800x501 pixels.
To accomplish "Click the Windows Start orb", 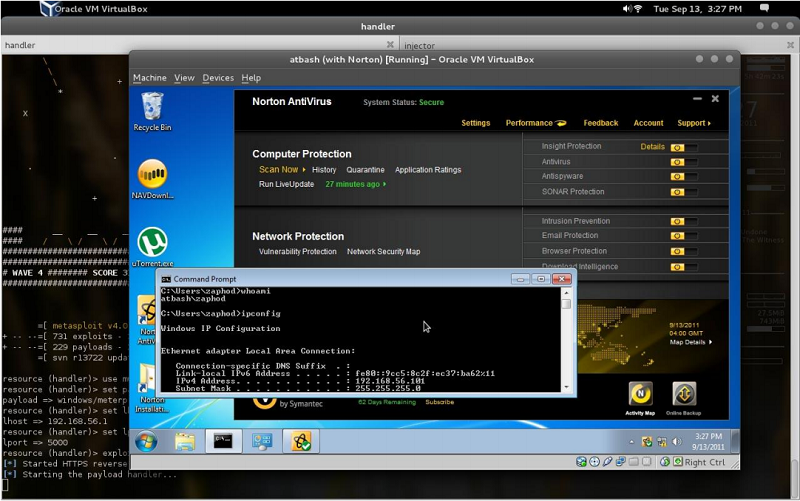I will point(146,441).
